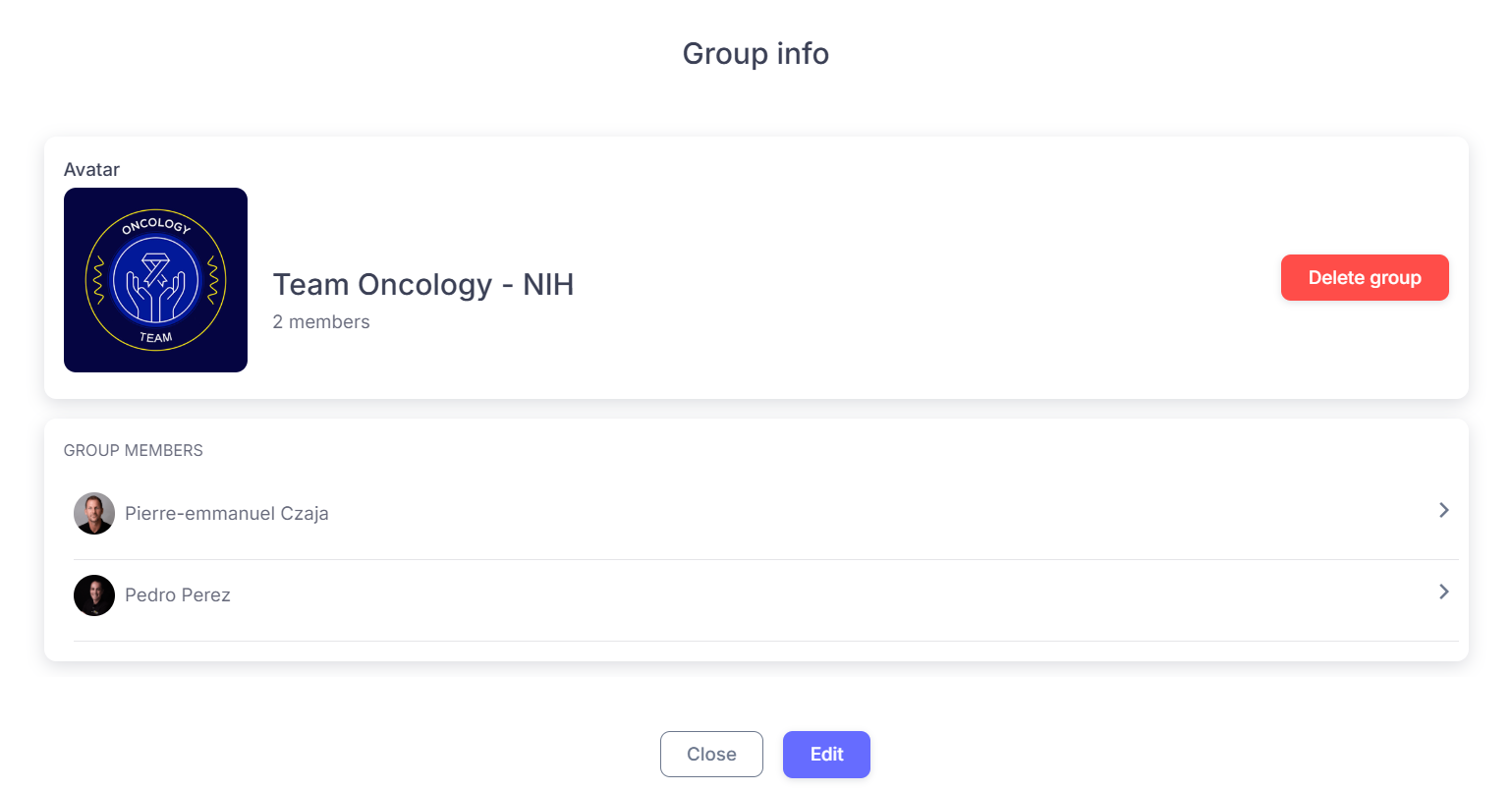Click the Avatar label

pos(91,170)
